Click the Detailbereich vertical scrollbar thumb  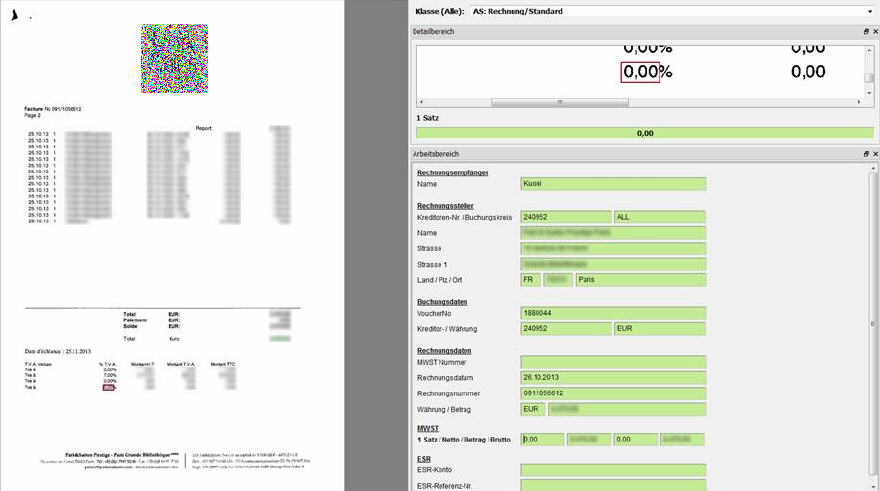(x=869, y=77)
